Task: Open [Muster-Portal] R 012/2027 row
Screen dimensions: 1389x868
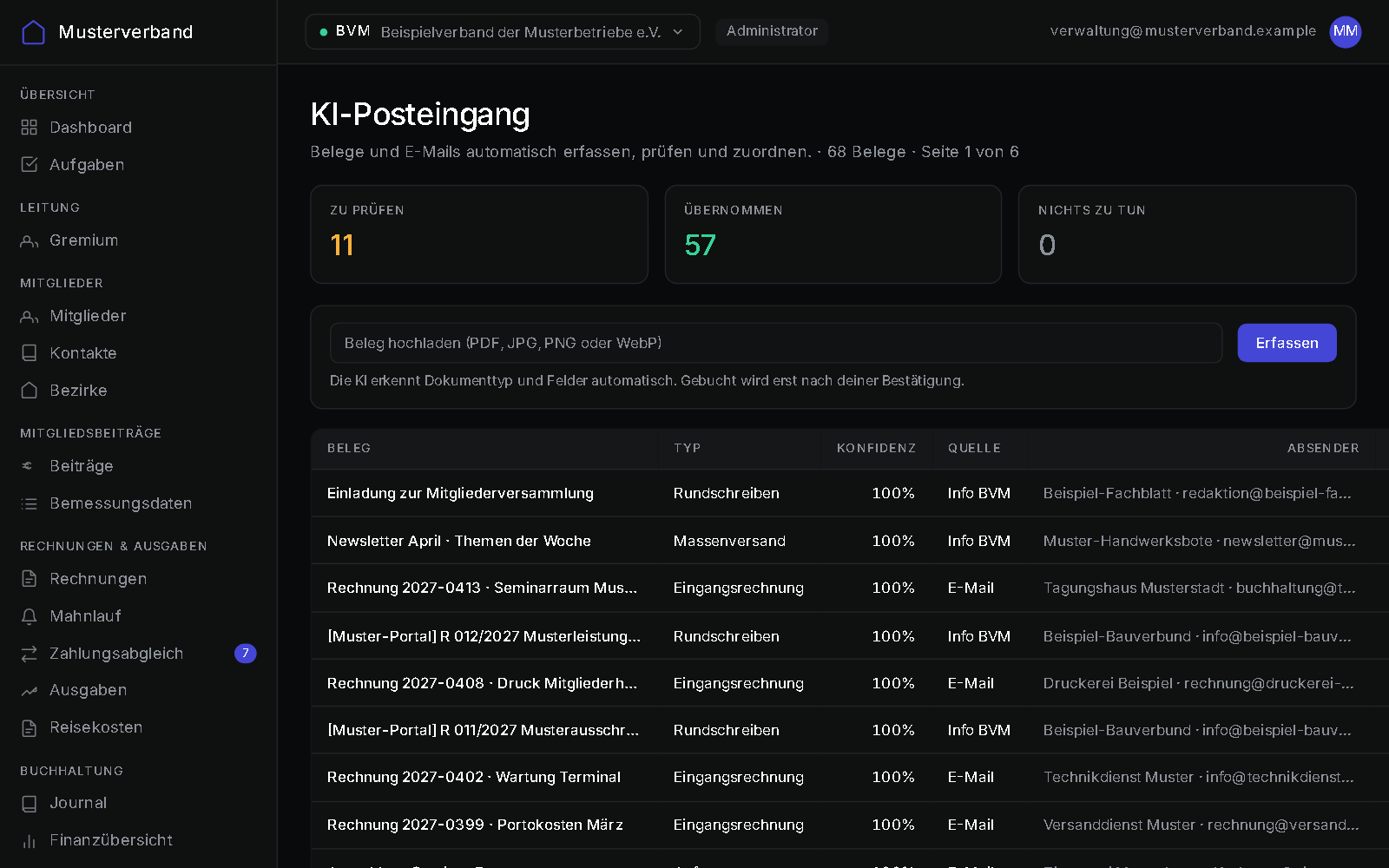Action: [850, 636]
